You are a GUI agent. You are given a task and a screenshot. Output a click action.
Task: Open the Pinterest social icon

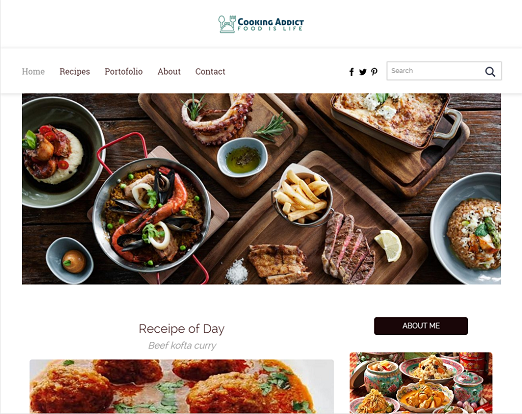[374, 72]
